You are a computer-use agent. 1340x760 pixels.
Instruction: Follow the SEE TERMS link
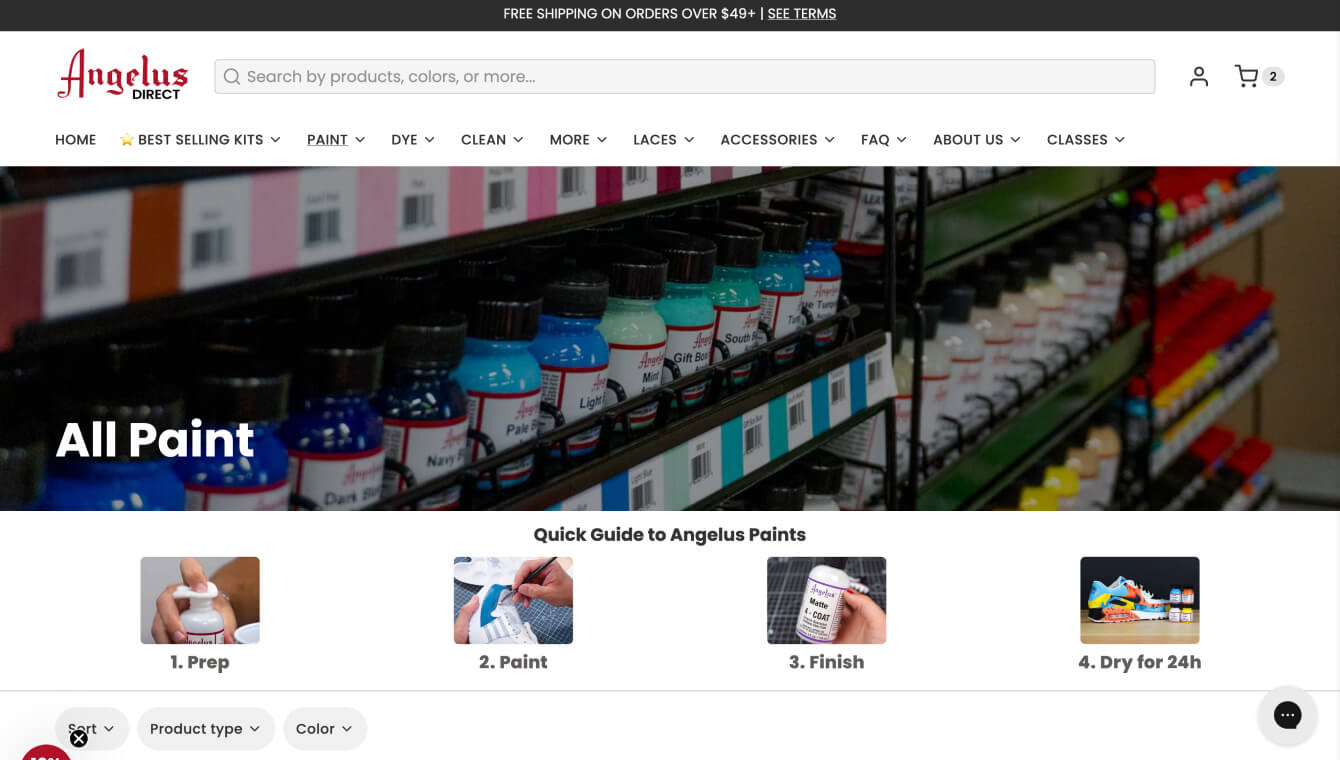tap(802, 14)
